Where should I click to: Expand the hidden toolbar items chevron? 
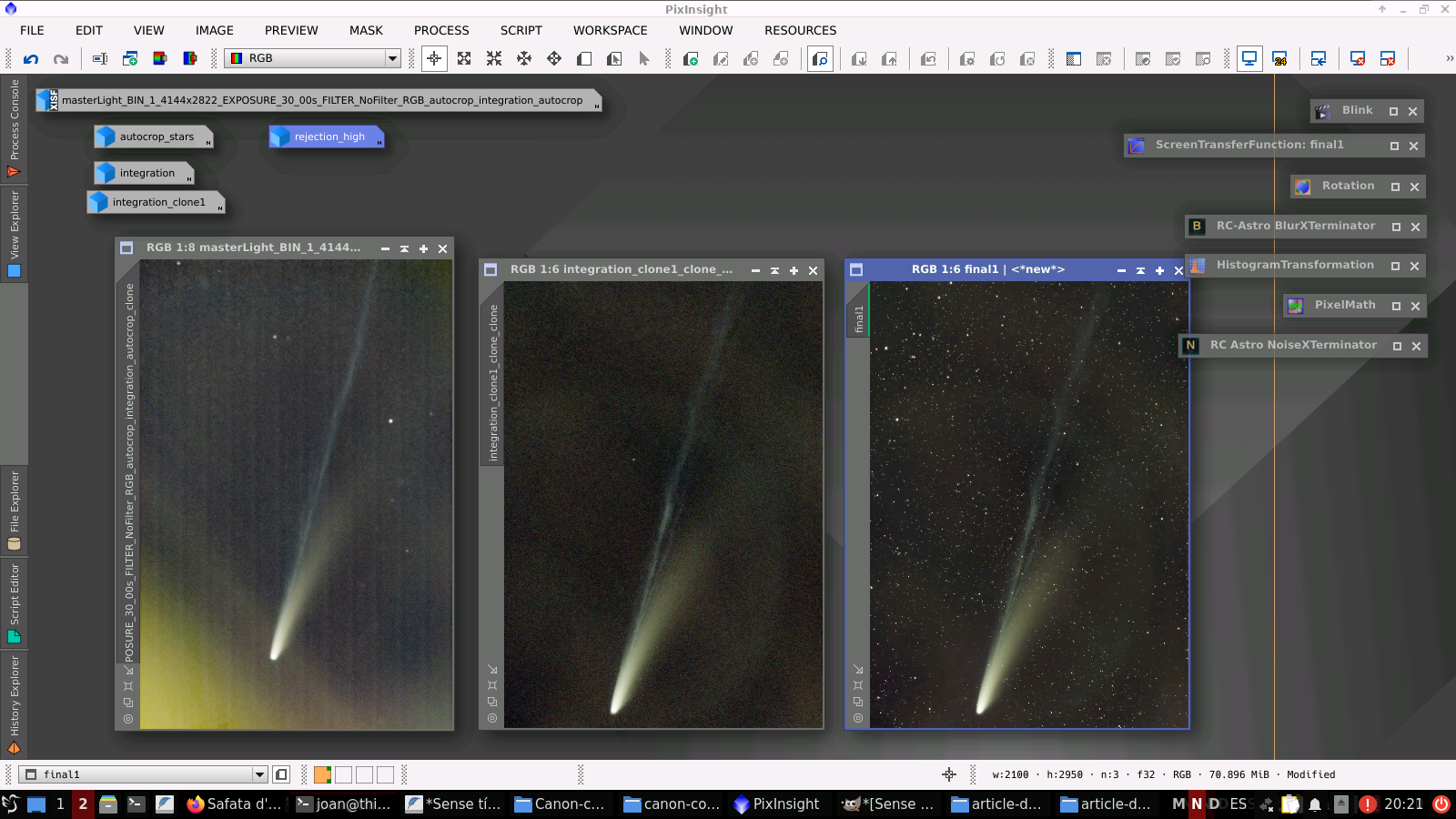1449,59
